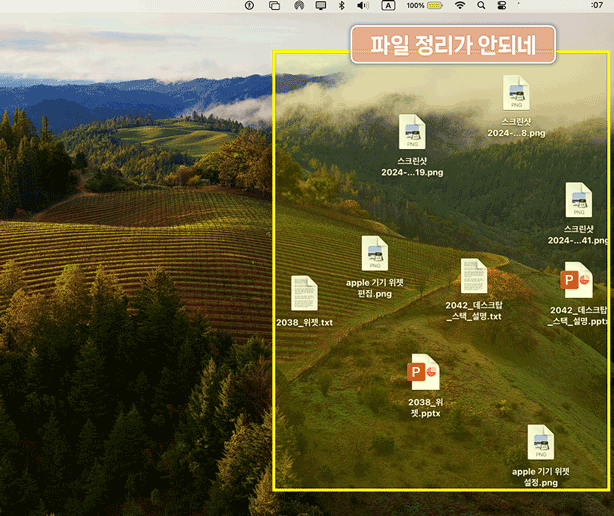Select the 스크린샷 2024-...19.png file

pyautogui.click(x=412, y=132)
